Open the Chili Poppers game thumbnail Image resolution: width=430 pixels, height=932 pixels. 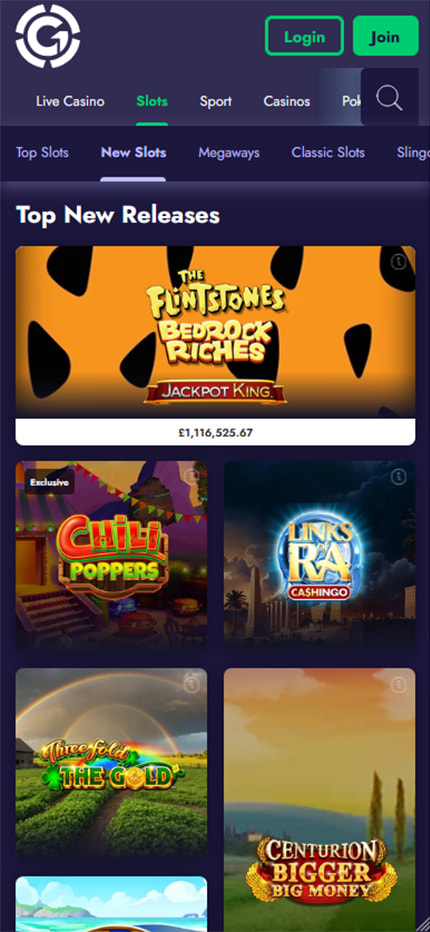click(x=111, y=556)
